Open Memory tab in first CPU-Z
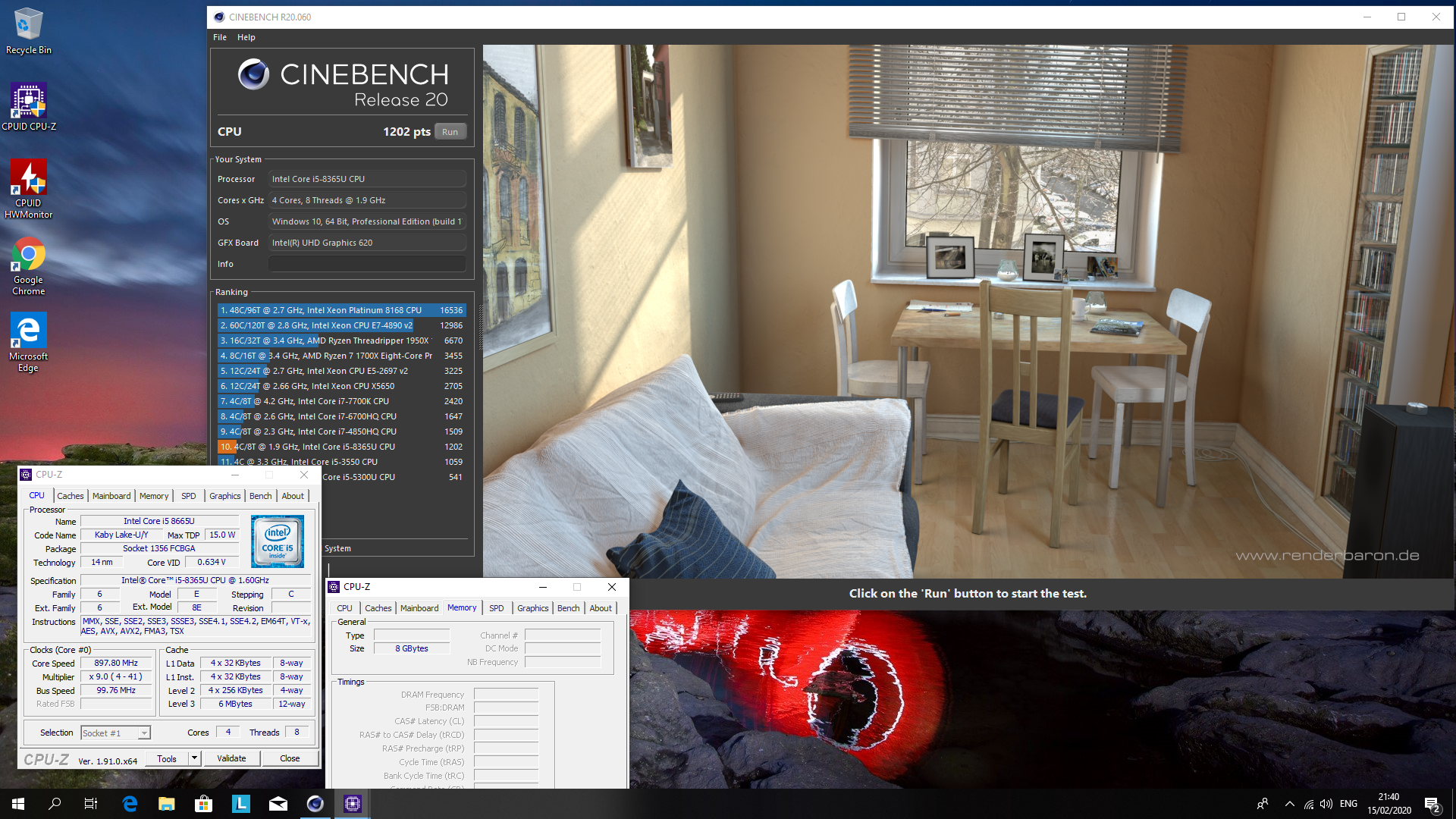Viewport: 1456px width, 819px height. pyautogui.click(x=154, y=496)
